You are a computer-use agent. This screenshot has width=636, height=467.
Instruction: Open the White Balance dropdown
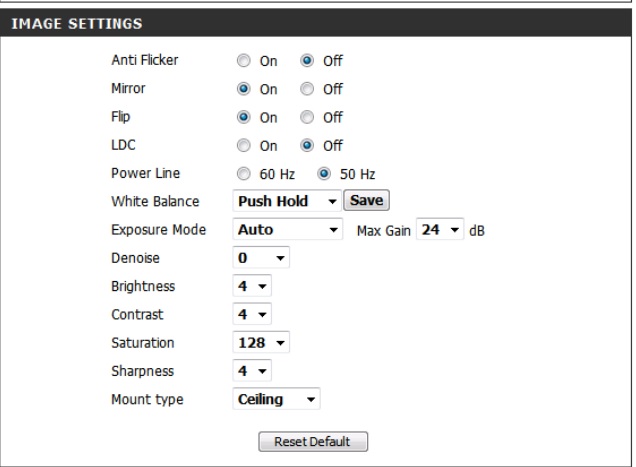tap(286, 201)
